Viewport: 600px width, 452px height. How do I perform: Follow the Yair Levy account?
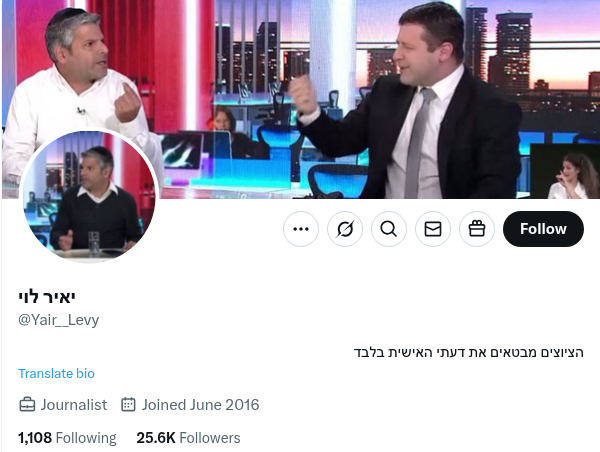[543, 229]
